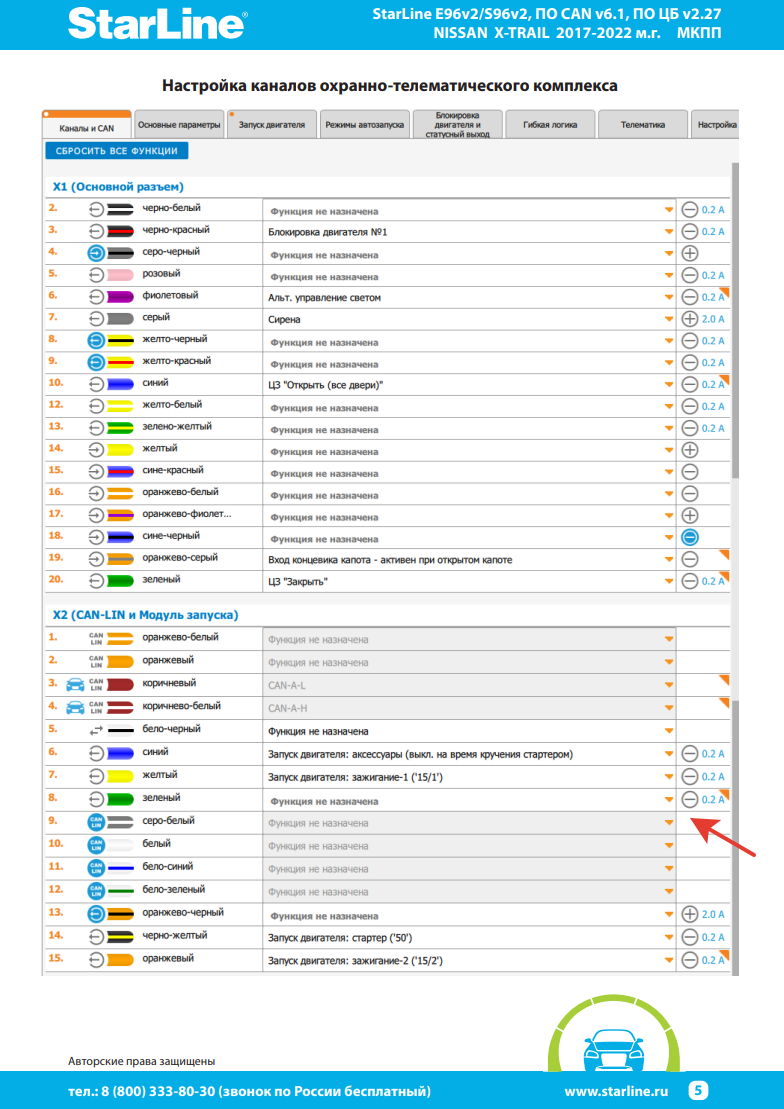This screenshot has height=1109, width=784.
Task: Click the blue minus icon on сине-черный row
Action: click(689, 537)
